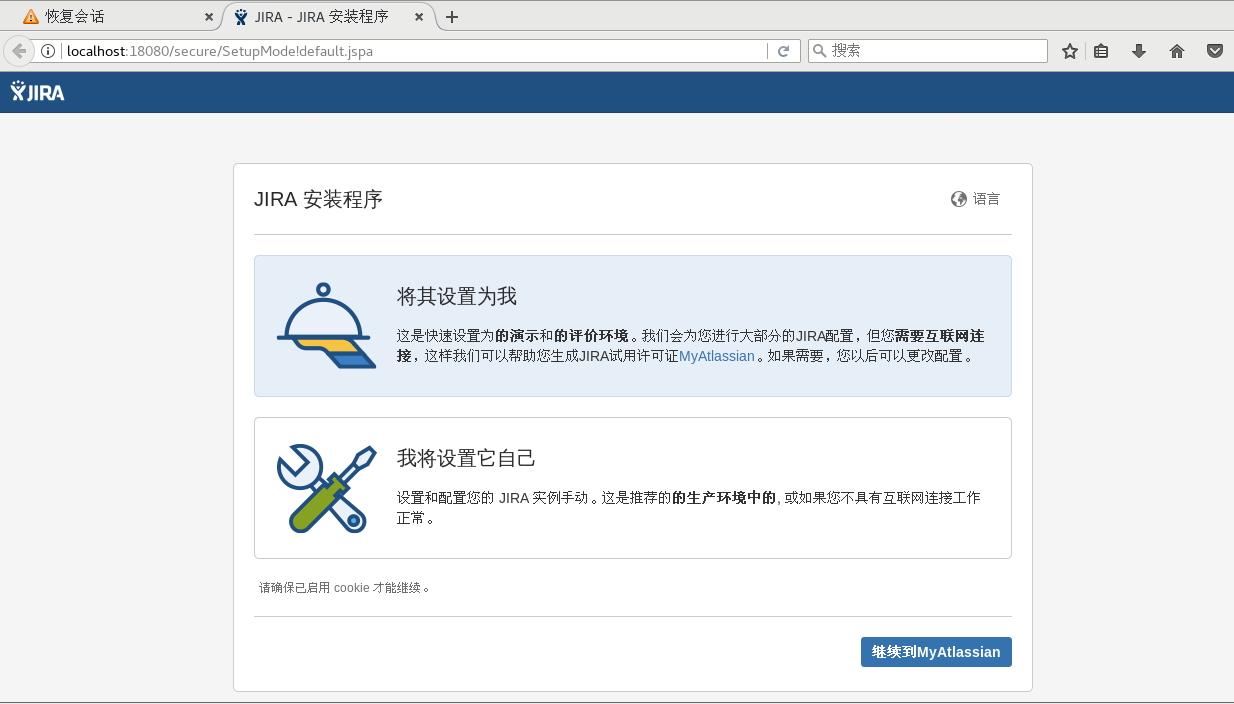Click the globe language icon
Viewport: 1234px width, 704px height.
959,199
